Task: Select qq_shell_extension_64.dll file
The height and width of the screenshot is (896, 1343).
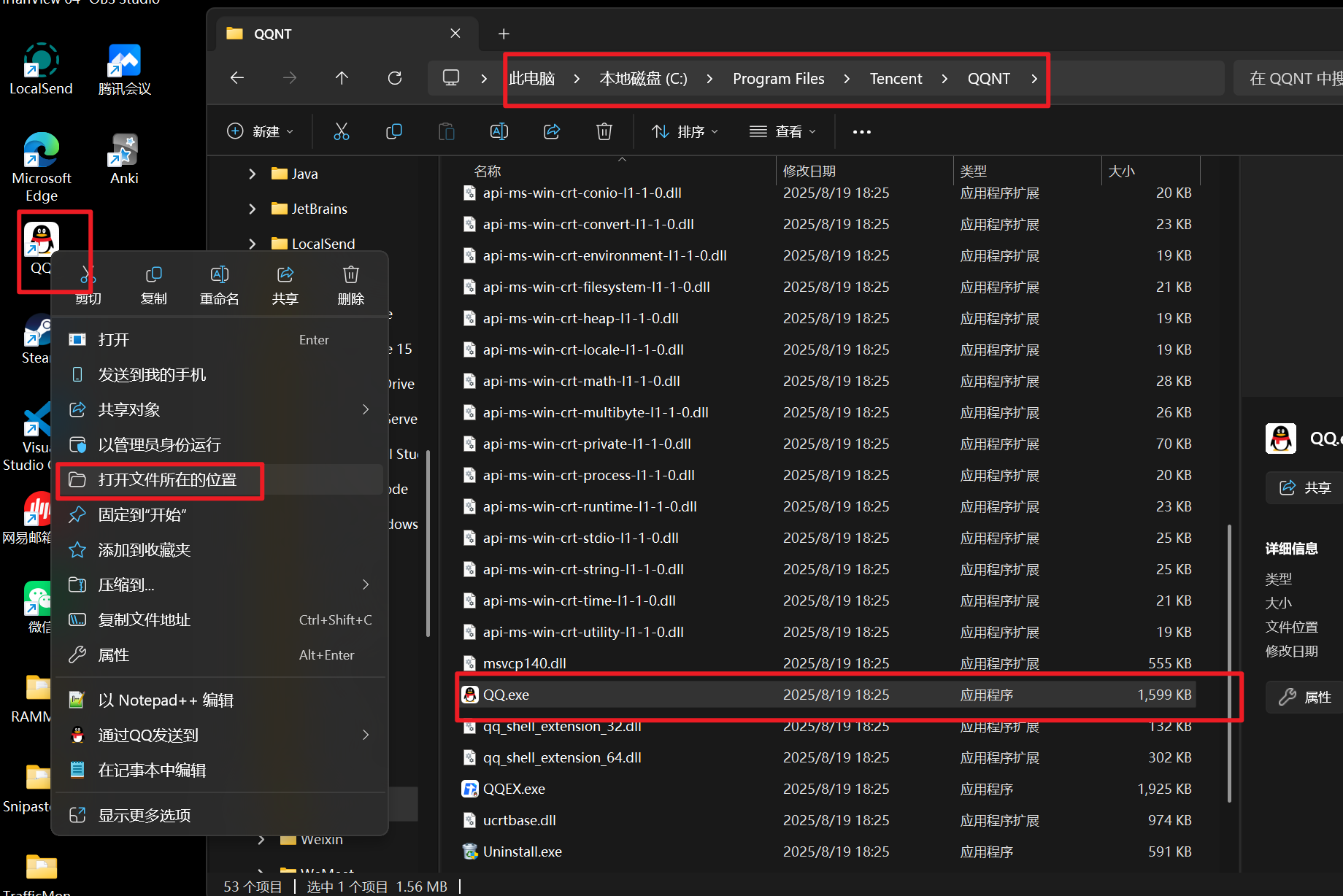Action: pyautogui.click(x=830, y=757)
